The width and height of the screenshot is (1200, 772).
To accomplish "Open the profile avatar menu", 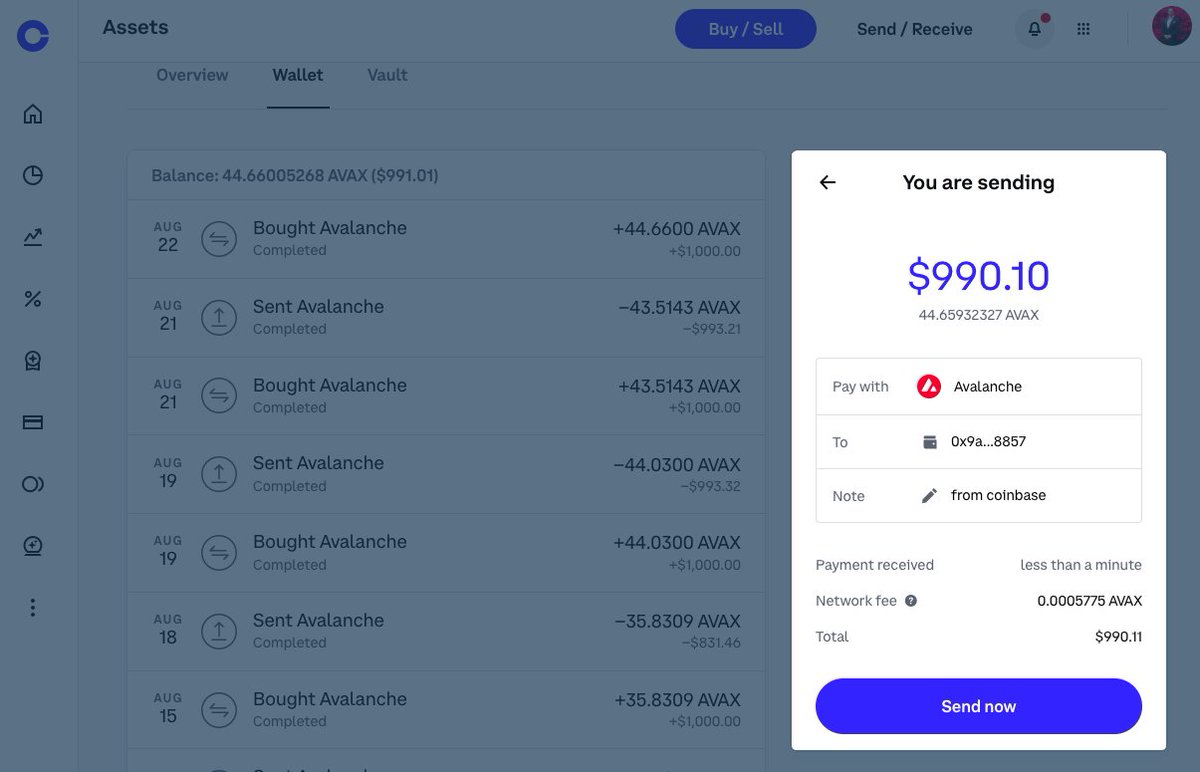I will coord(1171,26).
